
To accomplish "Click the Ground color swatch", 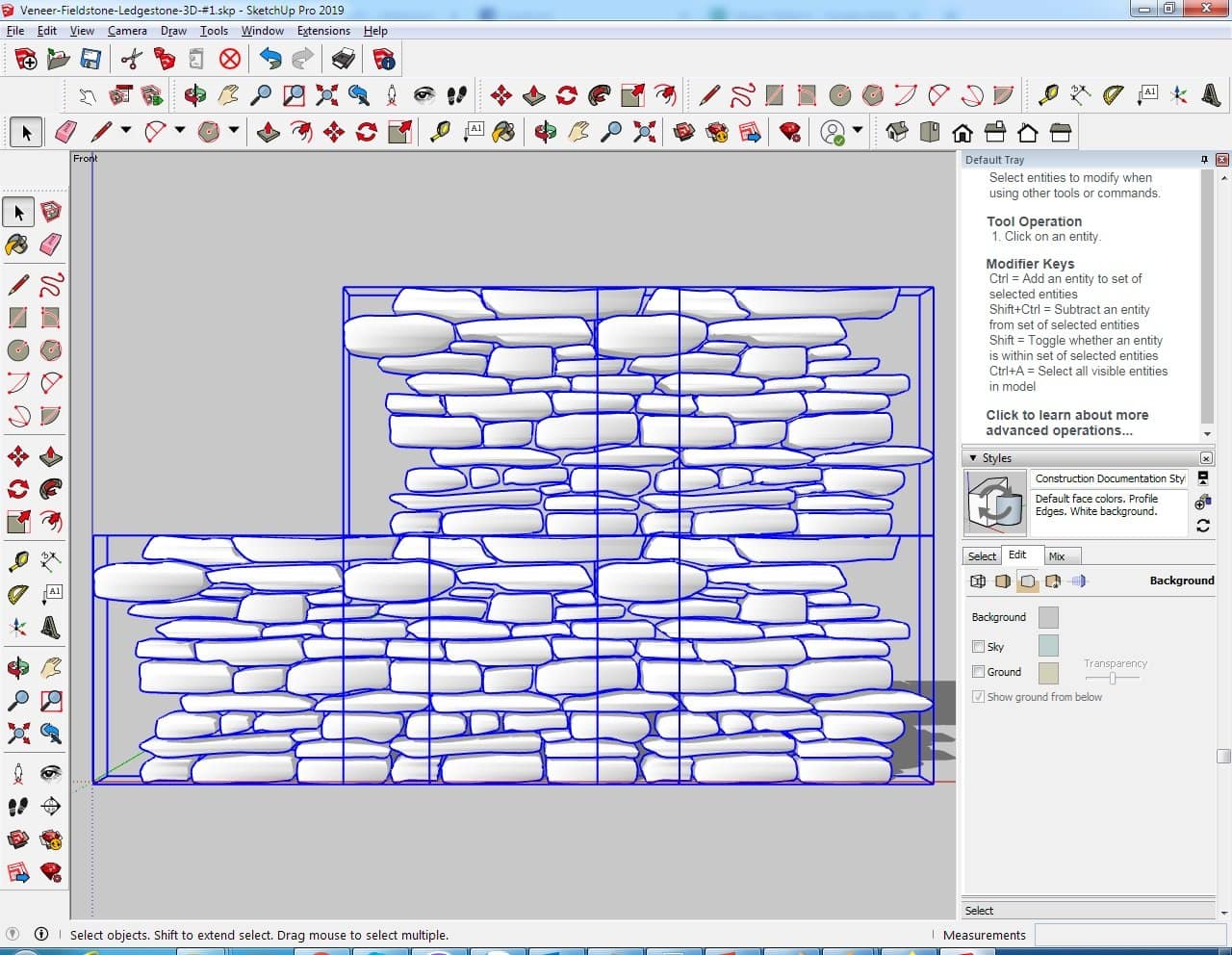I will click(1048, 673).
